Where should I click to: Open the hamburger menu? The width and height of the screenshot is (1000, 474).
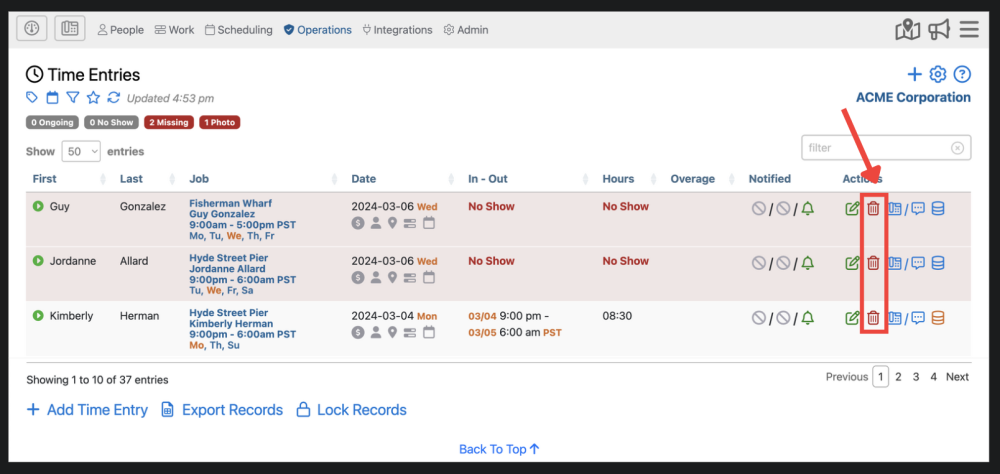click(968, 30)
